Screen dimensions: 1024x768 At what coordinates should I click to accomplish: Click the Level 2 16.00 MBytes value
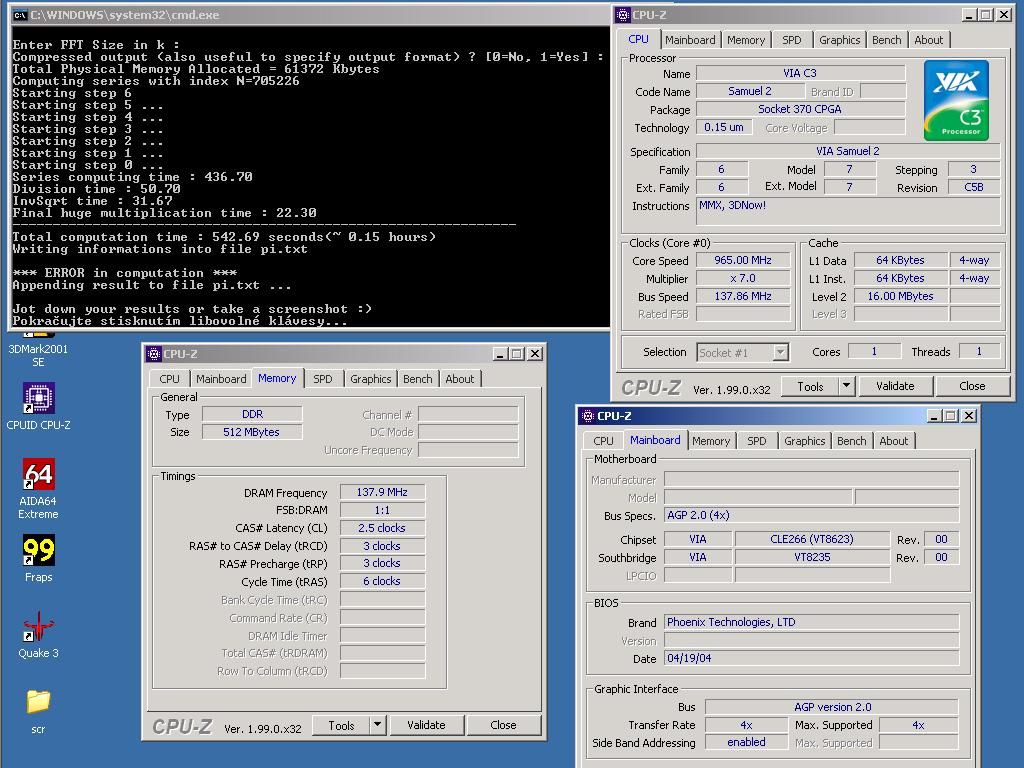pyautogui.click(x=900, y=296)
